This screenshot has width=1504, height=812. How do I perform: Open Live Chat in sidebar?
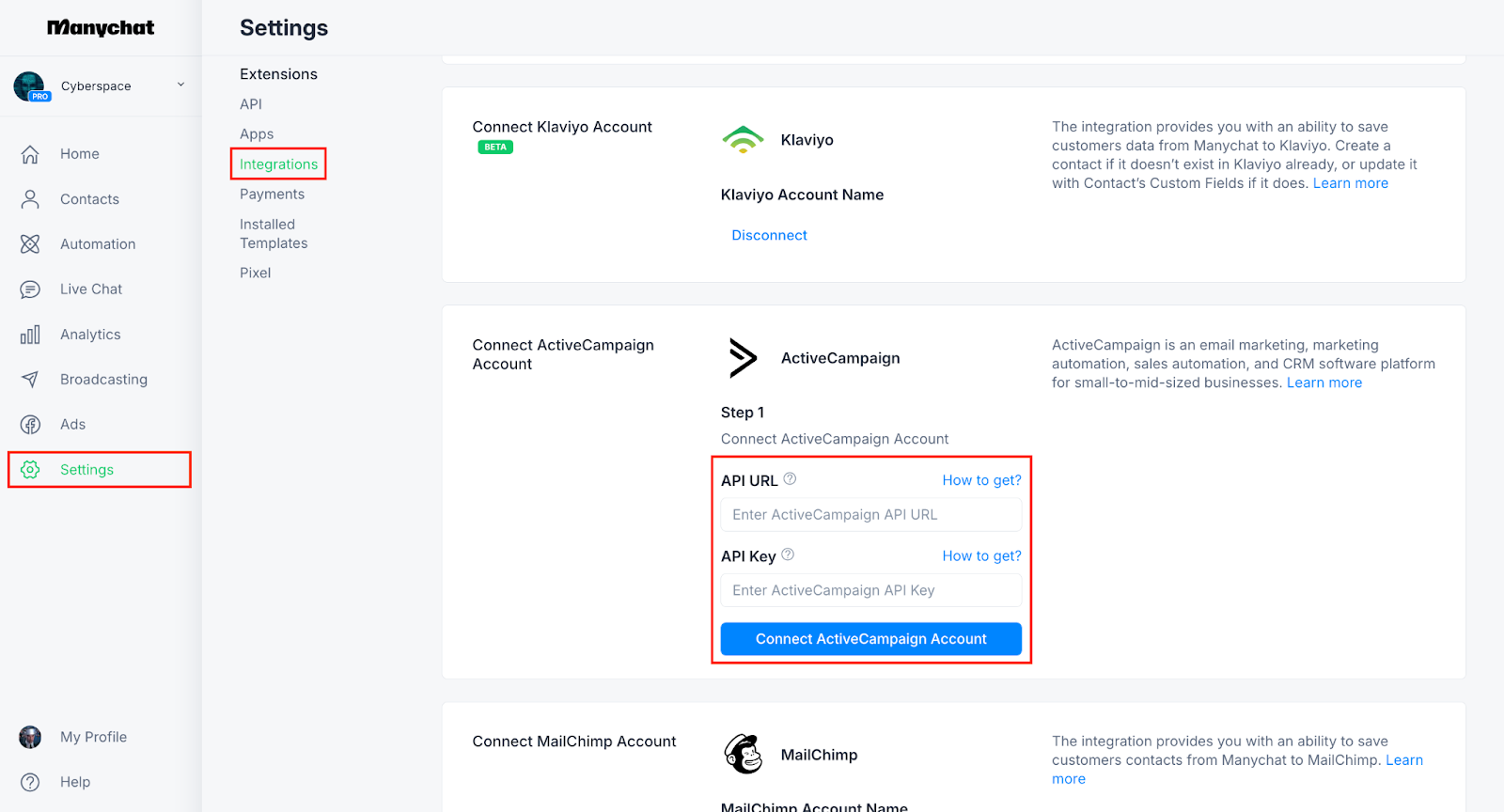click(x=91, y=289)
